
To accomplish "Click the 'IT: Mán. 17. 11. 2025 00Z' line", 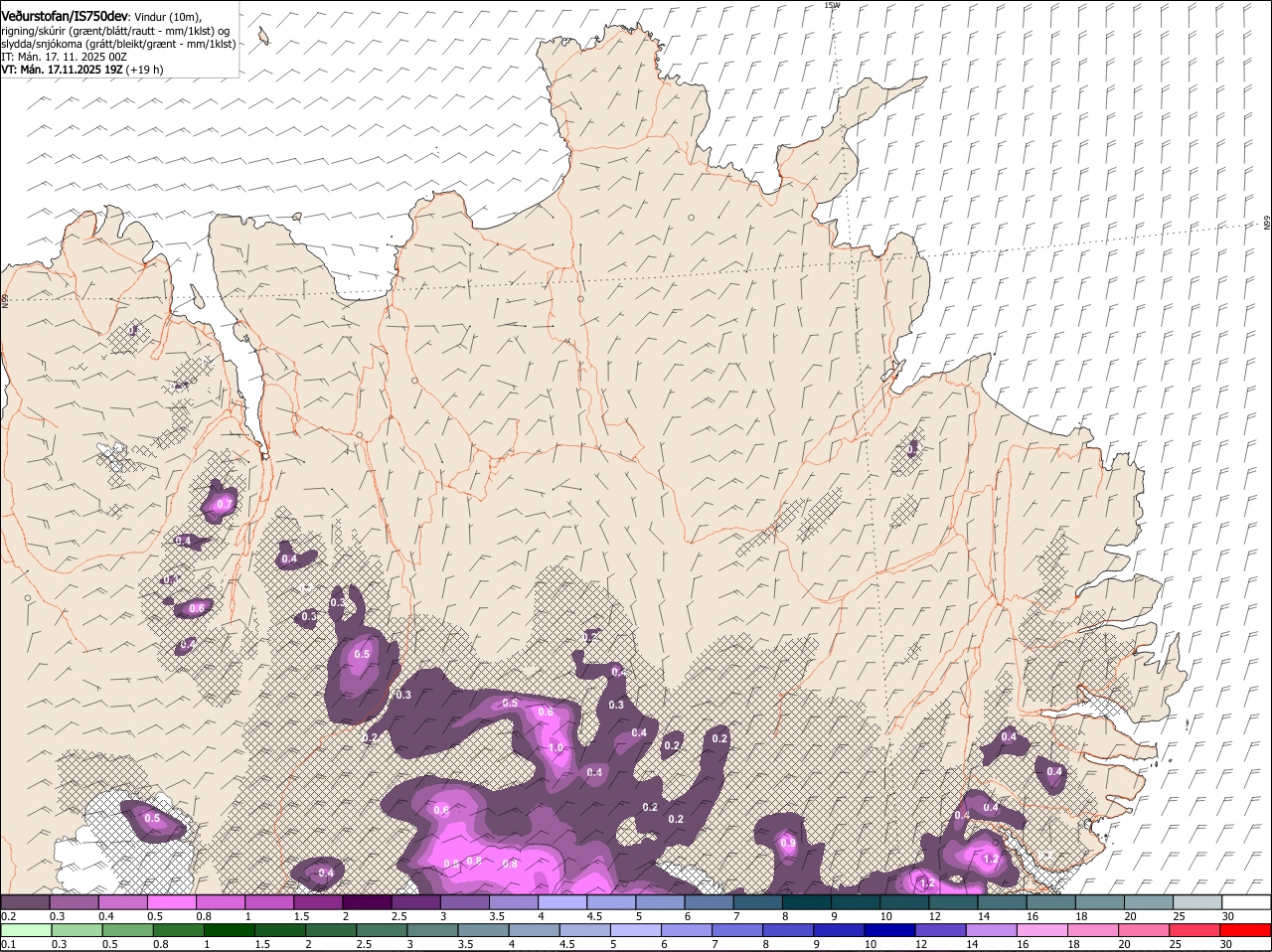I will click(x=64, y=57).
